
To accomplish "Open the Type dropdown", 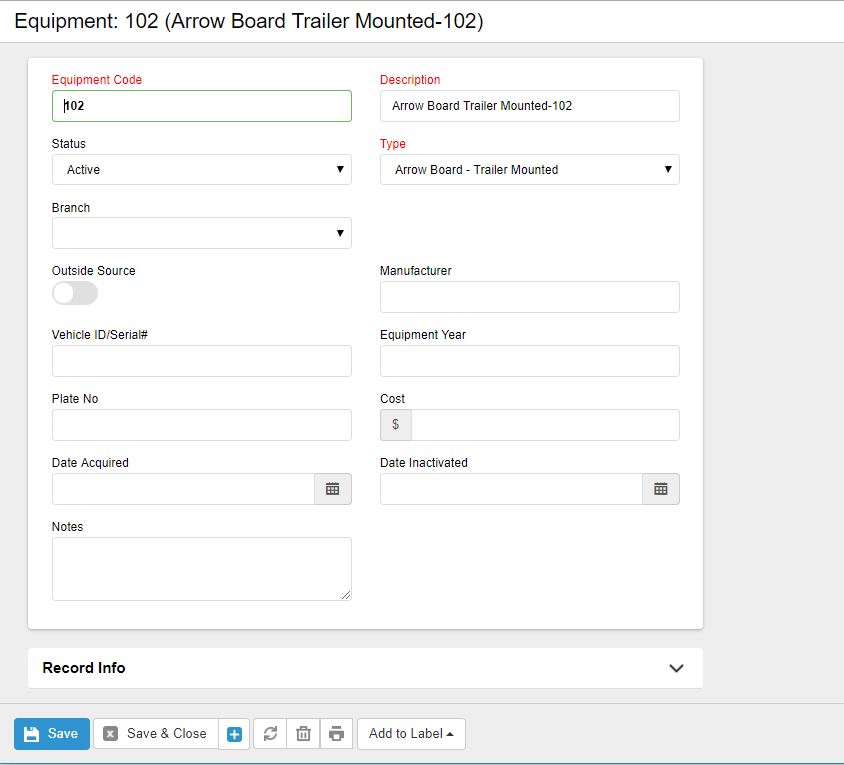I will (529, 170).
